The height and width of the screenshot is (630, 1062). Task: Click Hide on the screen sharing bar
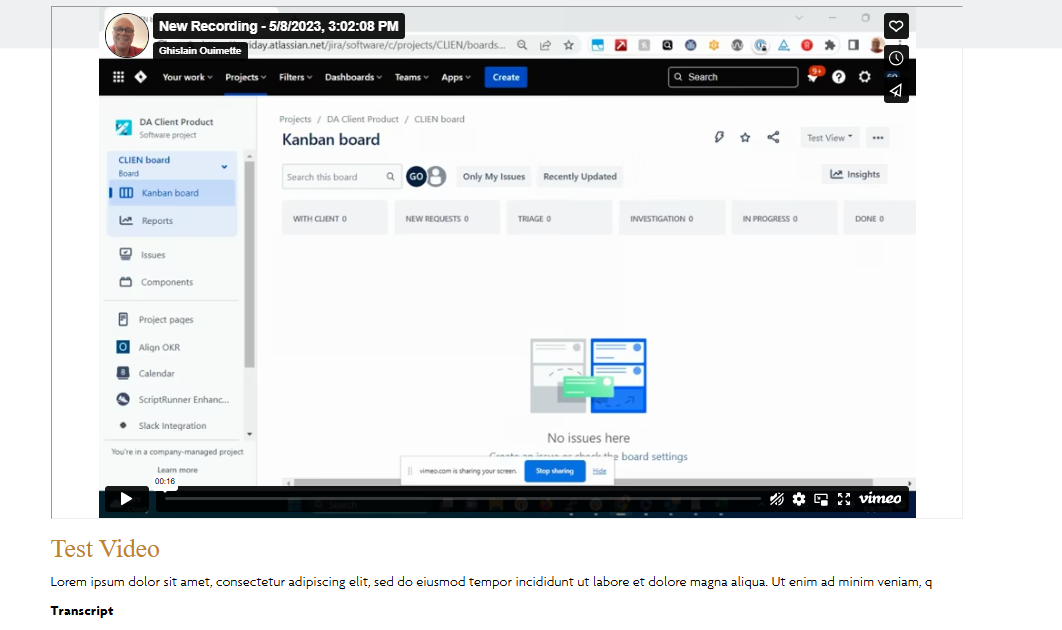pos(599,471)
